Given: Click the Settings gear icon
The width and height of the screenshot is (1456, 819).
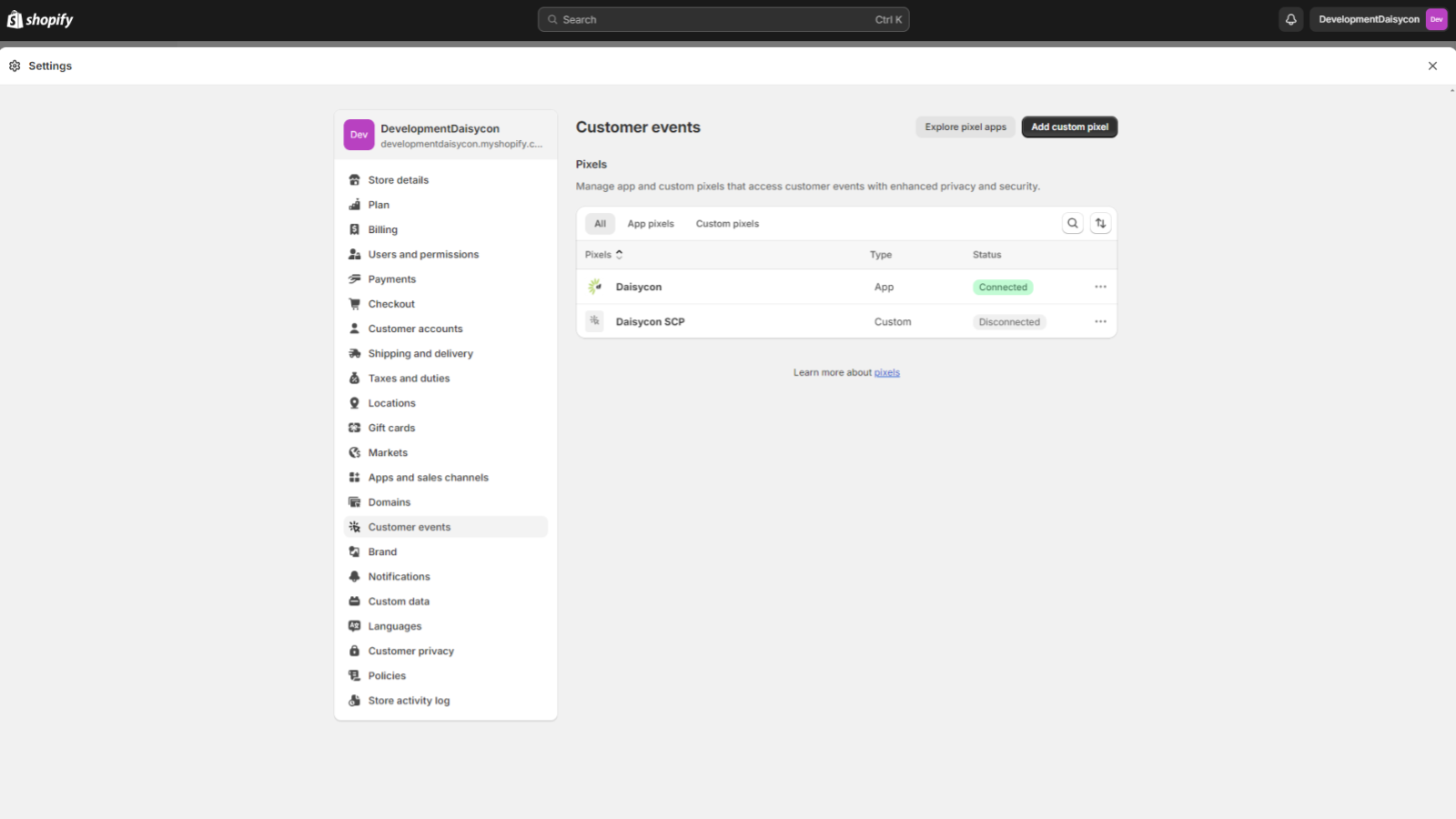Looking at the screenshot, I should [15, 66].
